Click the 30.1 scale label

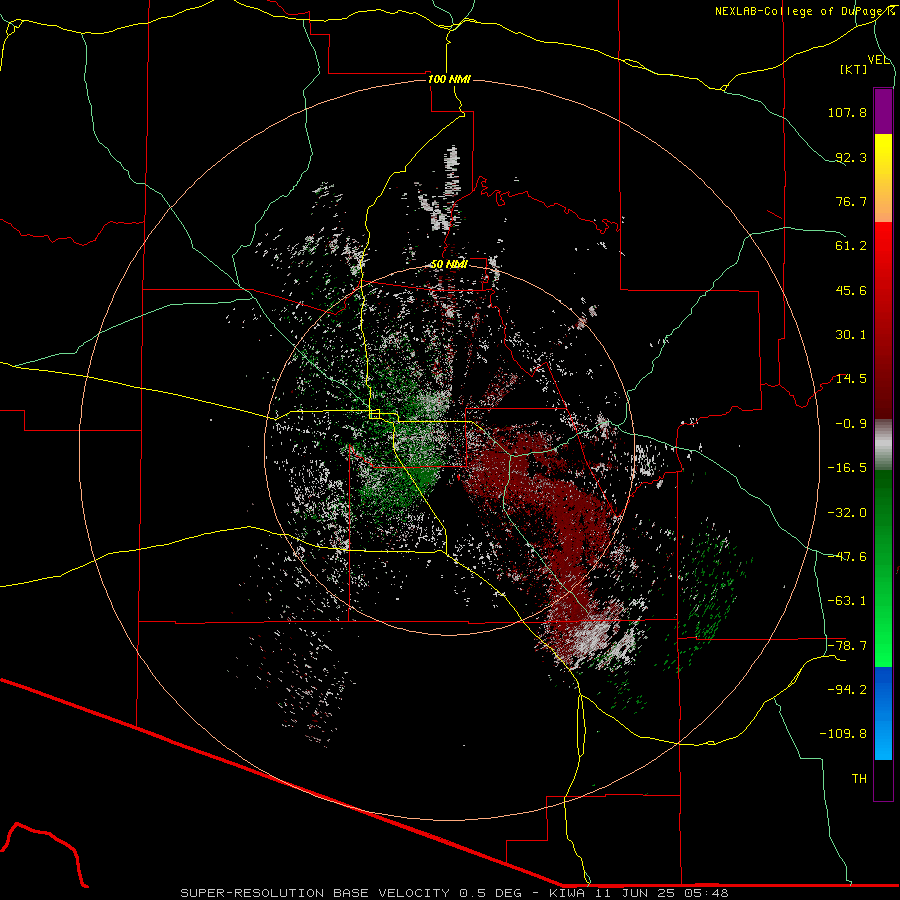tap(851, 335)
